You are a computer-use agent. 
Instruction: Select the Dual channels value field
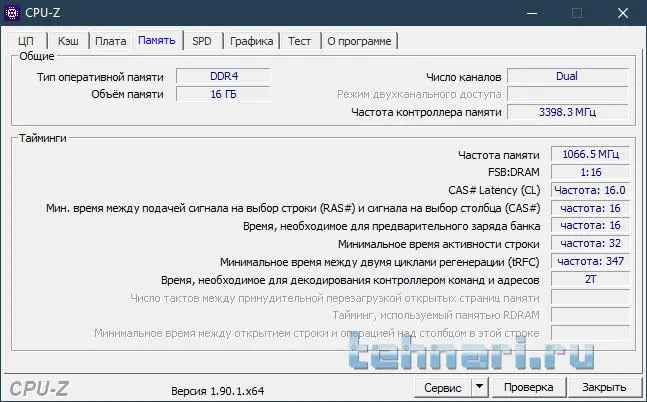(x=567, y=76)
